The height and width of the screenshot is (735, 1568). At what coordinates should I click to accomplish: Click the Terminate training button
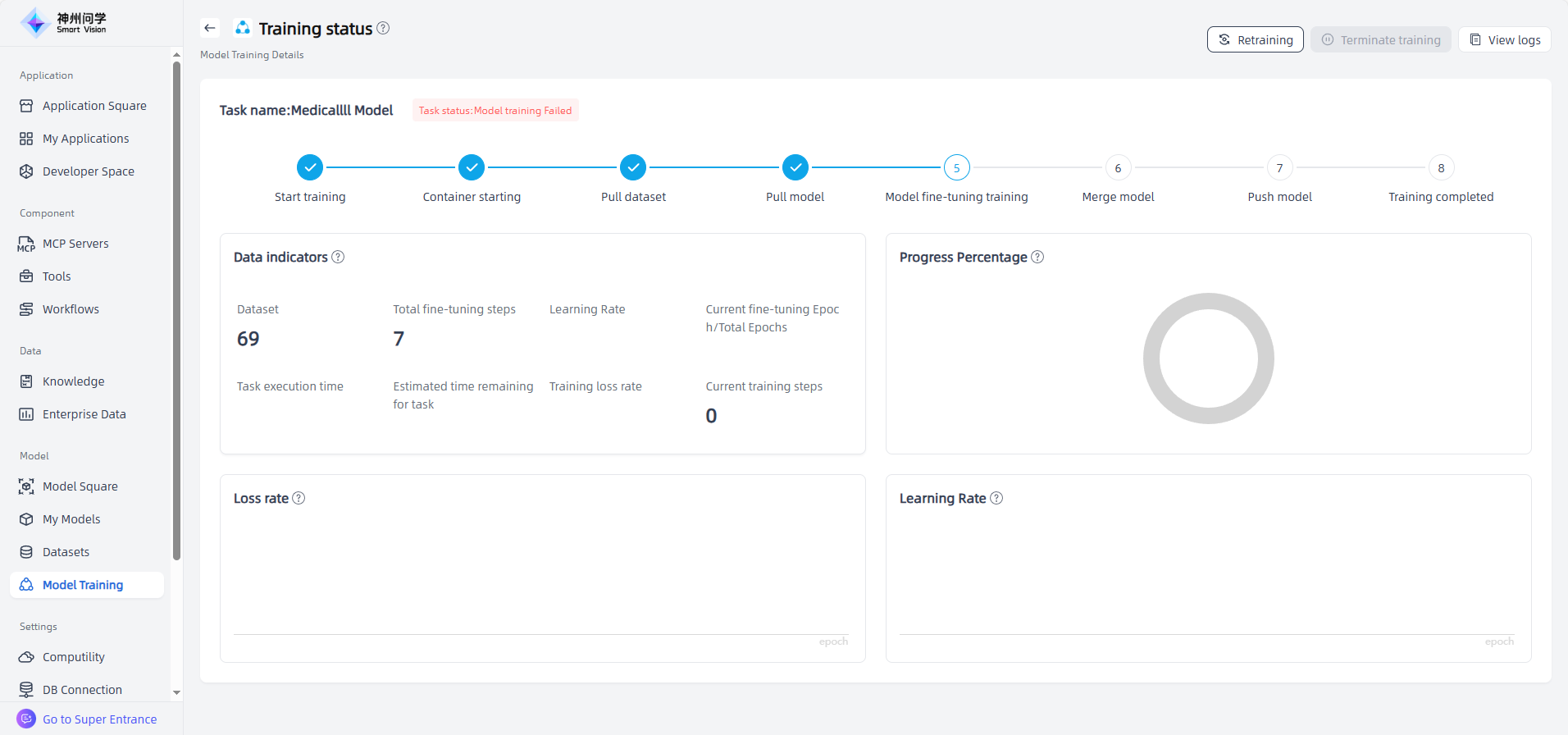(x=1380, y=39)
